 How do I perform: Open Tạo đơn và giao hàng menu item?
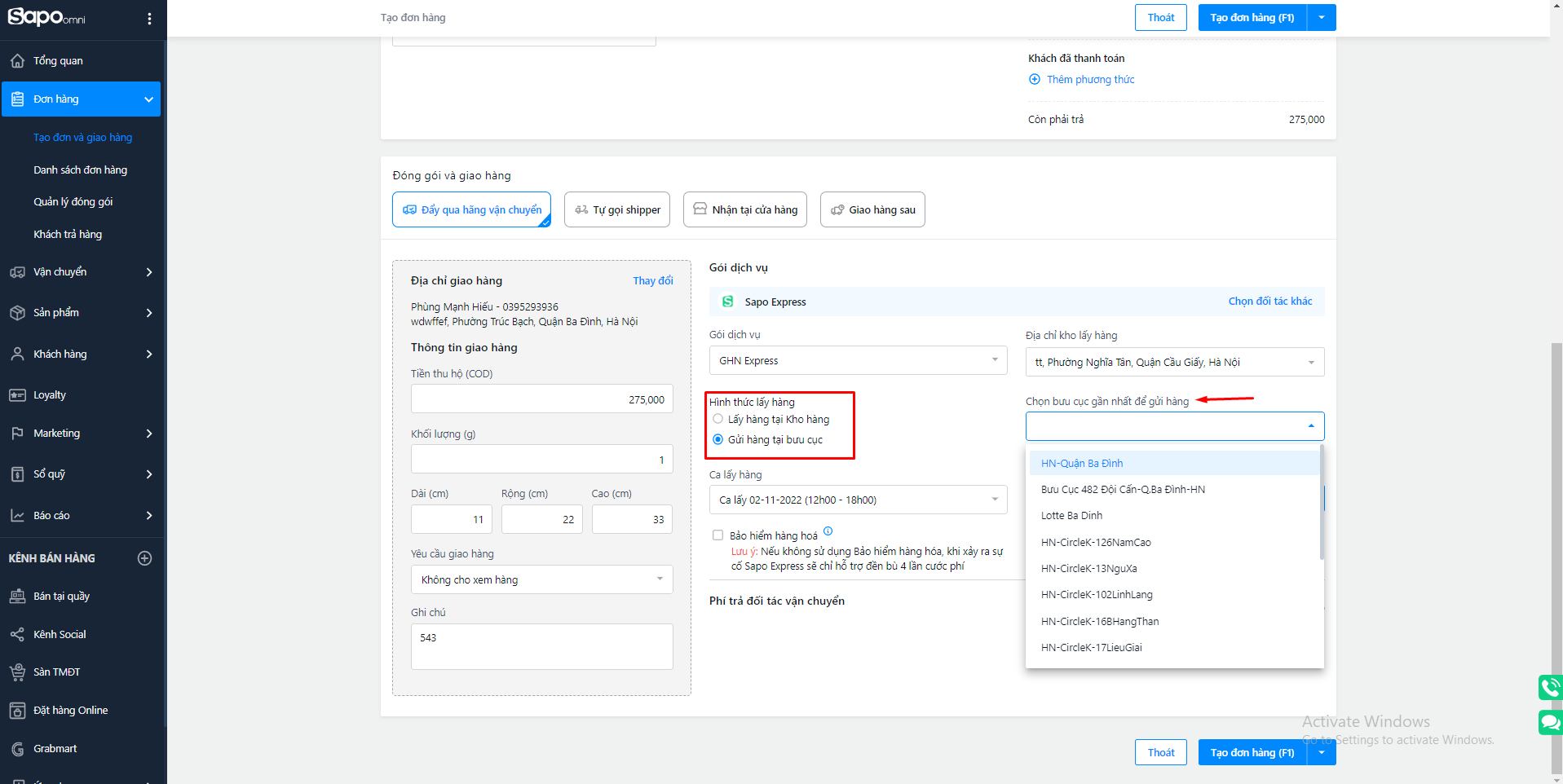point(82,137)
